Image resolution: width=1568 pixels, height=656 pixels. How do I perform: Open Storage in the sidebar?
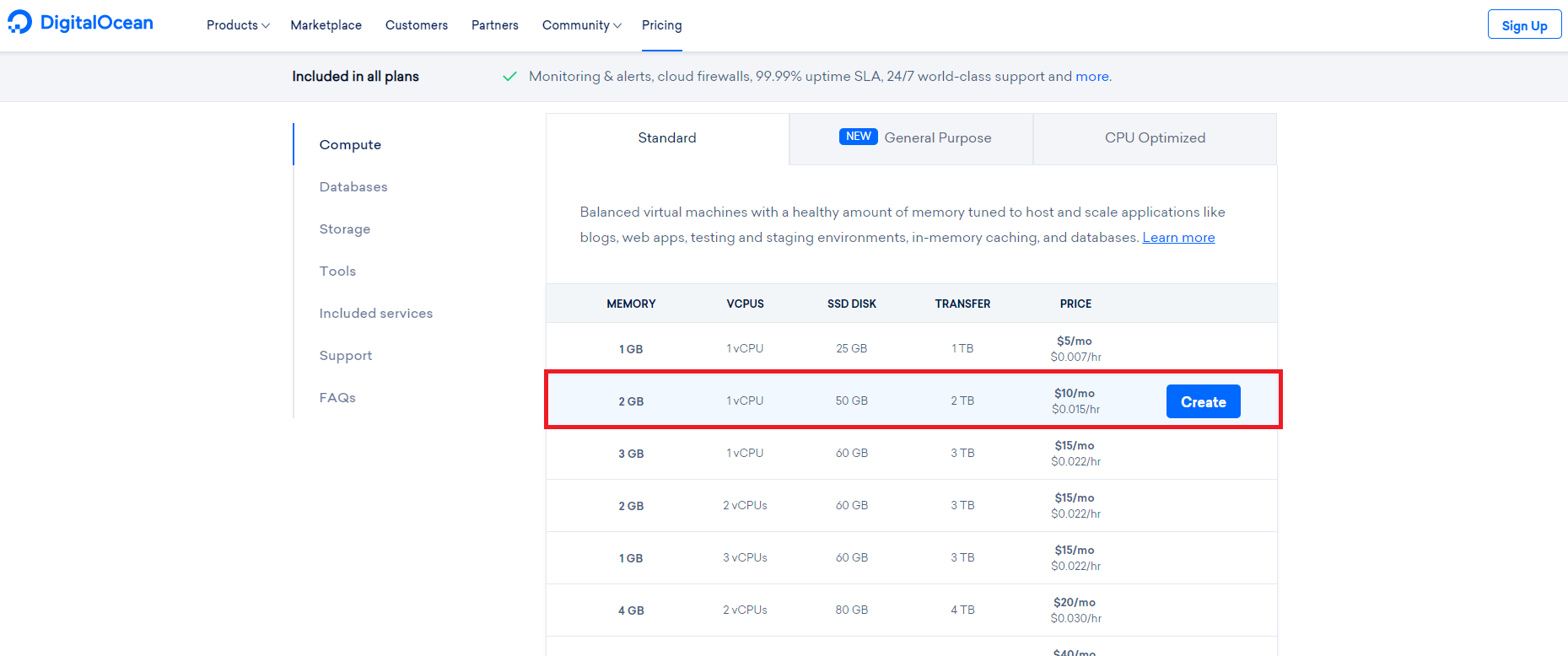tap(345, 229)
